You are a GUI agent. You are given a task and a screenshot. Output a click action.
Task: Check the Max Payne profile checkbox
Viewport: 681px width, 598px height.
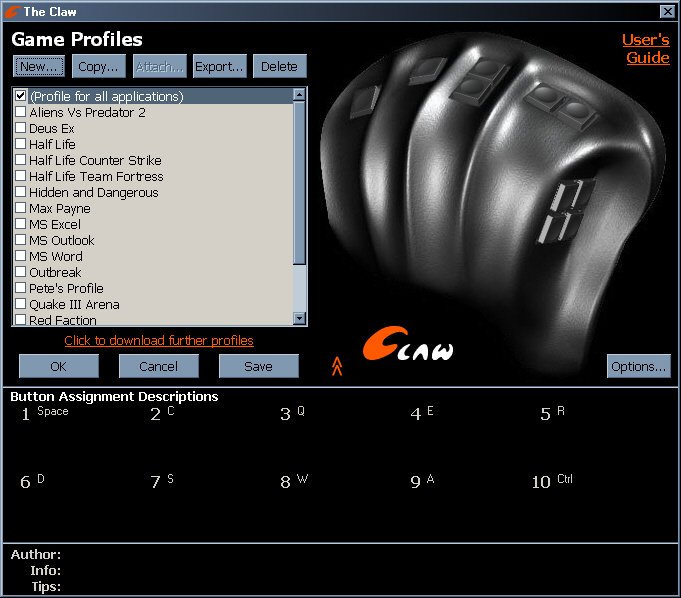pyautogui.click(x=20, y=209)
